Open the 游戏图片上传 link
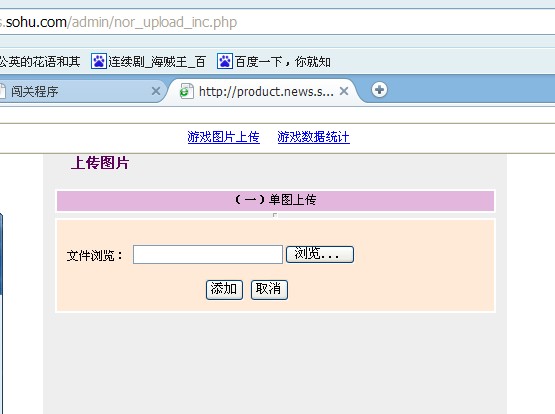555x414 pixels. 223,137
